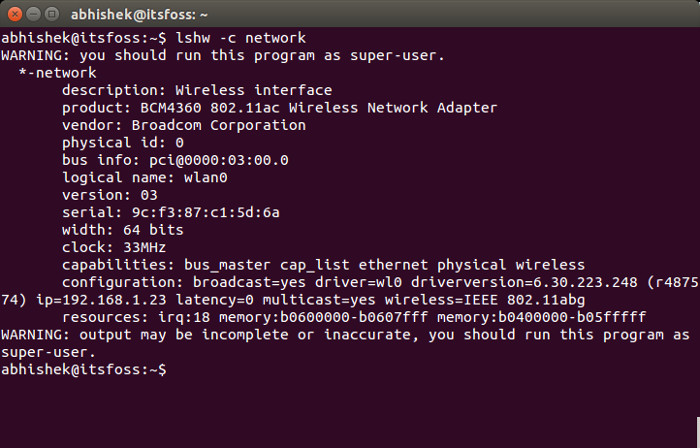Click the abhishek@itsfoss title bar text

[x=153, y=15]
